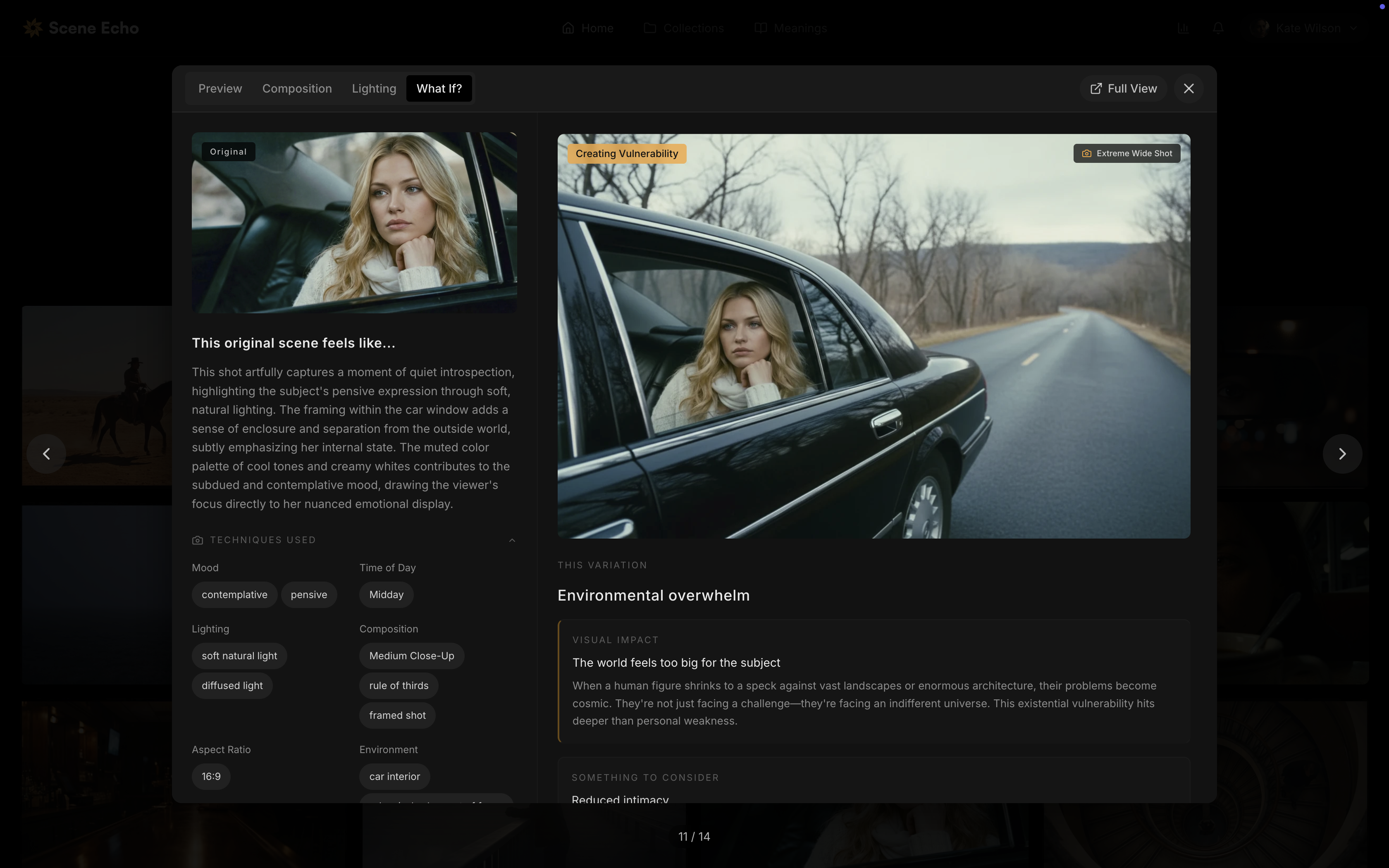
Task: Switch to the Lighting tab
Action: coord(374,88)
